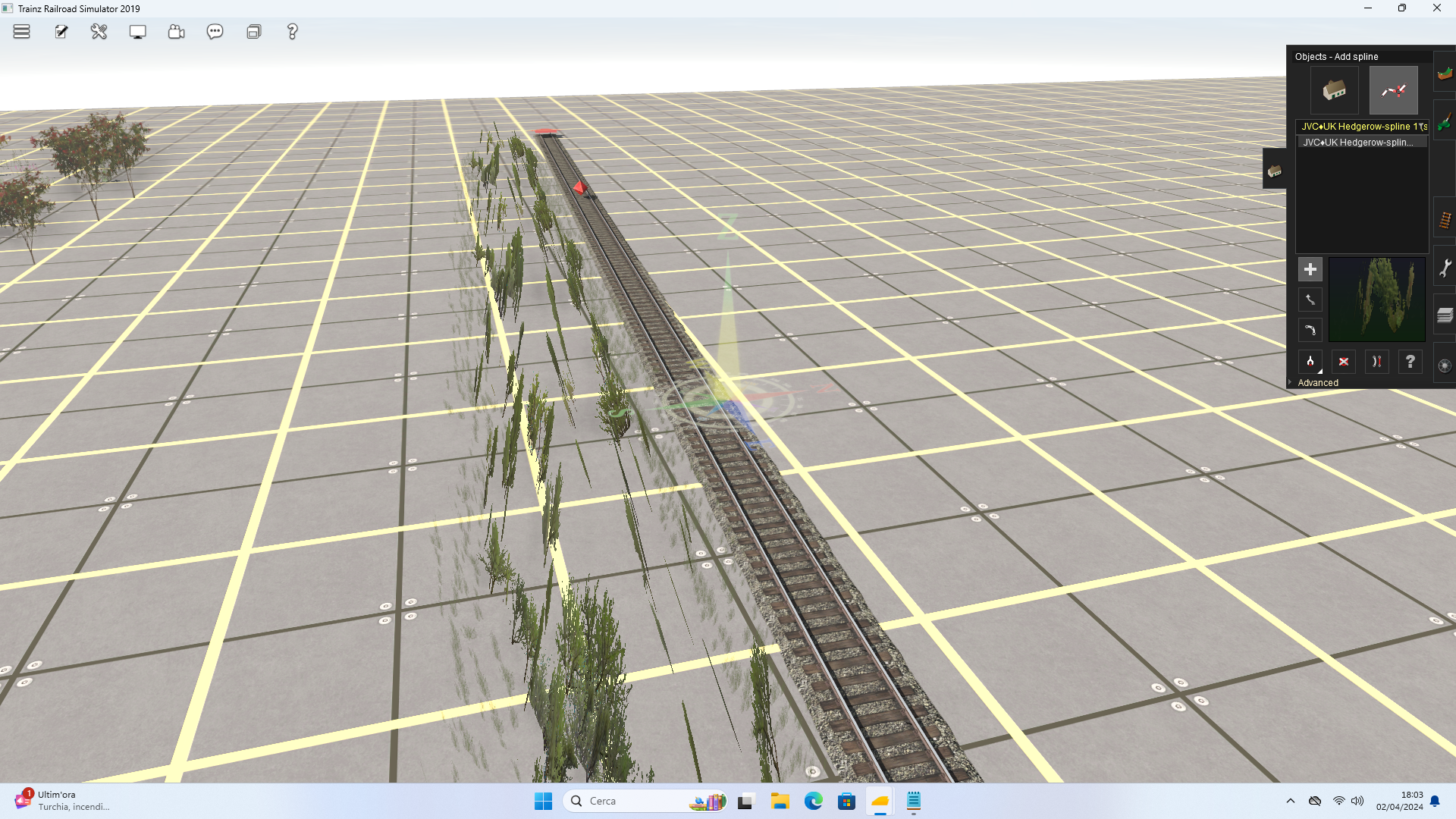The height and width of the screenshot is (819, 1456).
Task: Switch to Spline mode button
Action: click(x=1393, y=90)
